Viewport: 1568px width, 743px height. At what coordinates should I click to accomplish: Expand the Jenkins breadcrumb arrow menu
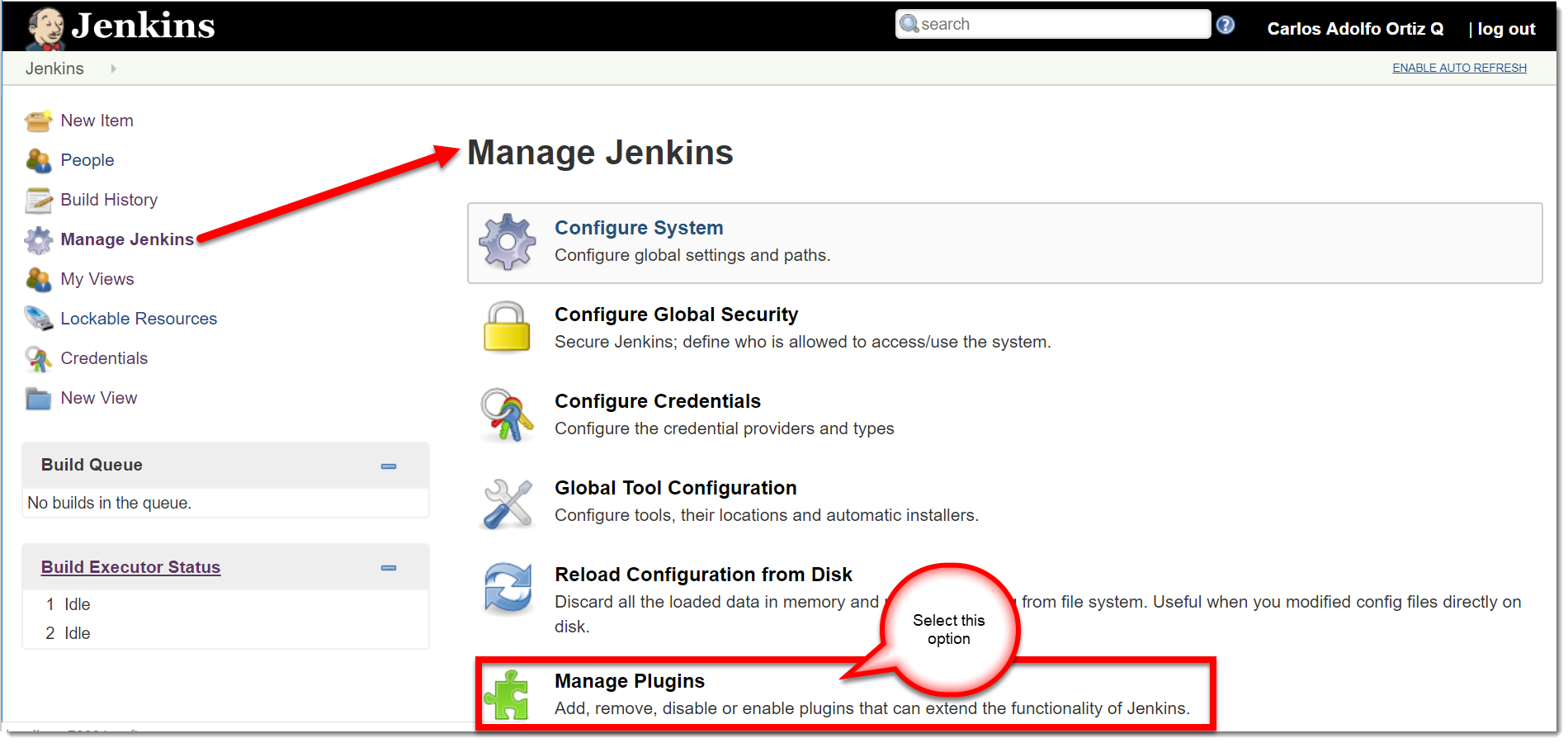click(x=113, y=69)
